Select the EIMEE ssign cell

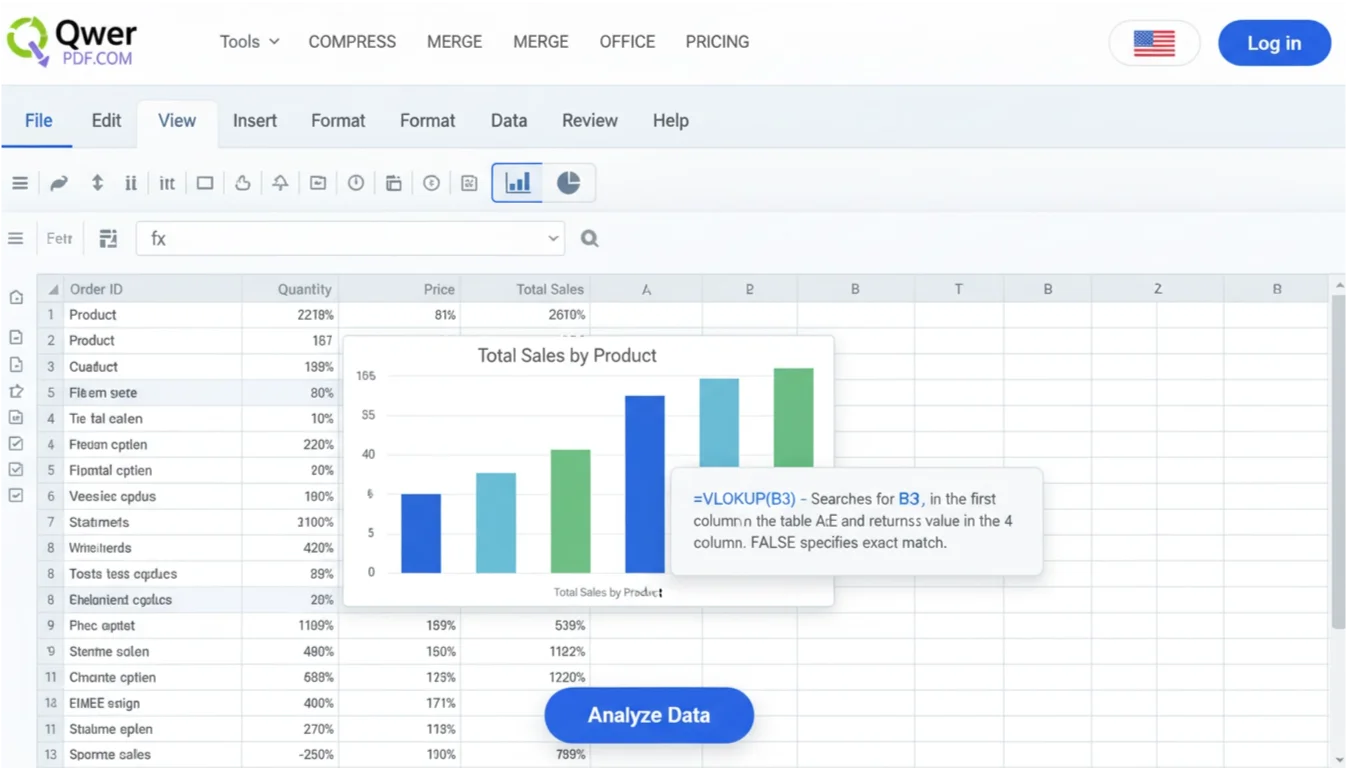[152, 703]
